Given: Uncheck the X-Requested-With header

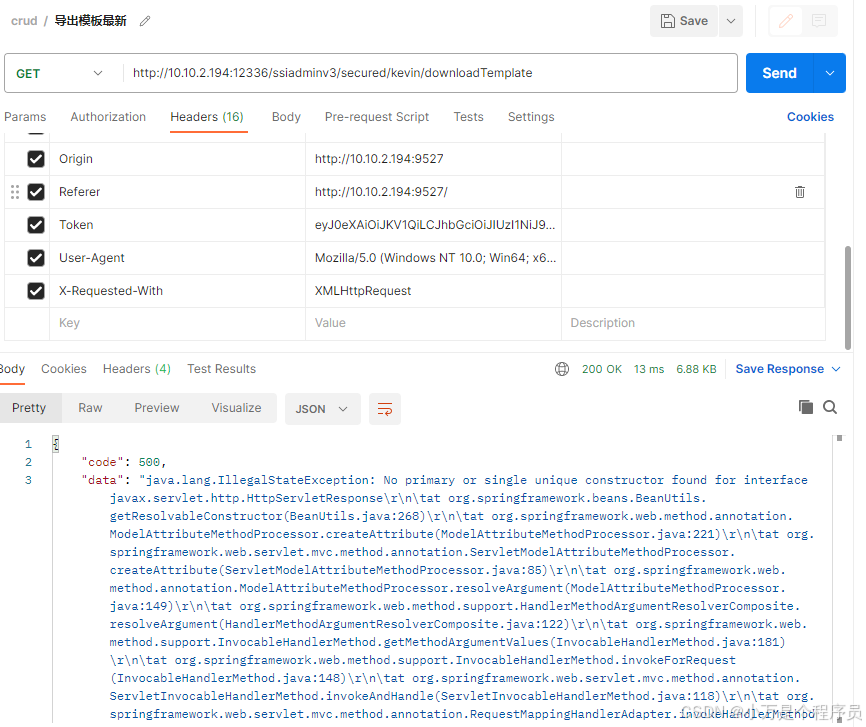Looking at the screenshot, I should tap(36, 290).
